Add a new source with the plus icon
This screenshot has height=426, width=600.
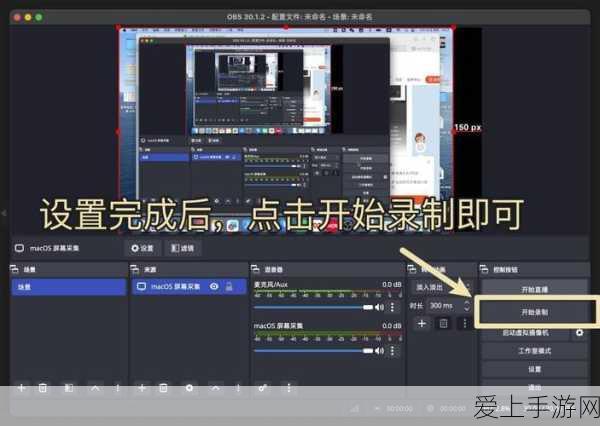click(142, 388)
